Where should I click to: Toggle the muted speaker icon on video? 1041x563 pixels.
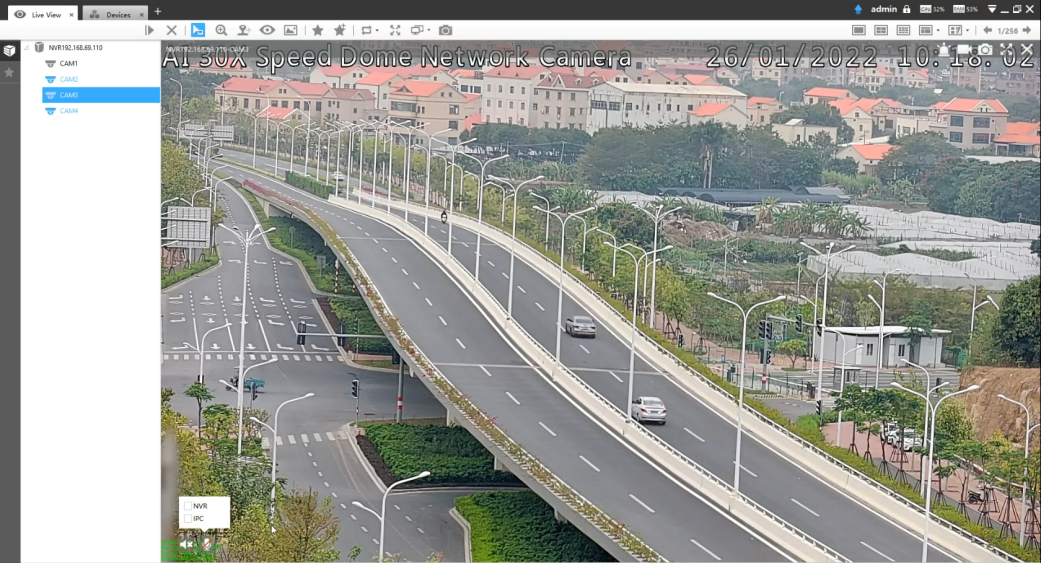tap(186, 544)
